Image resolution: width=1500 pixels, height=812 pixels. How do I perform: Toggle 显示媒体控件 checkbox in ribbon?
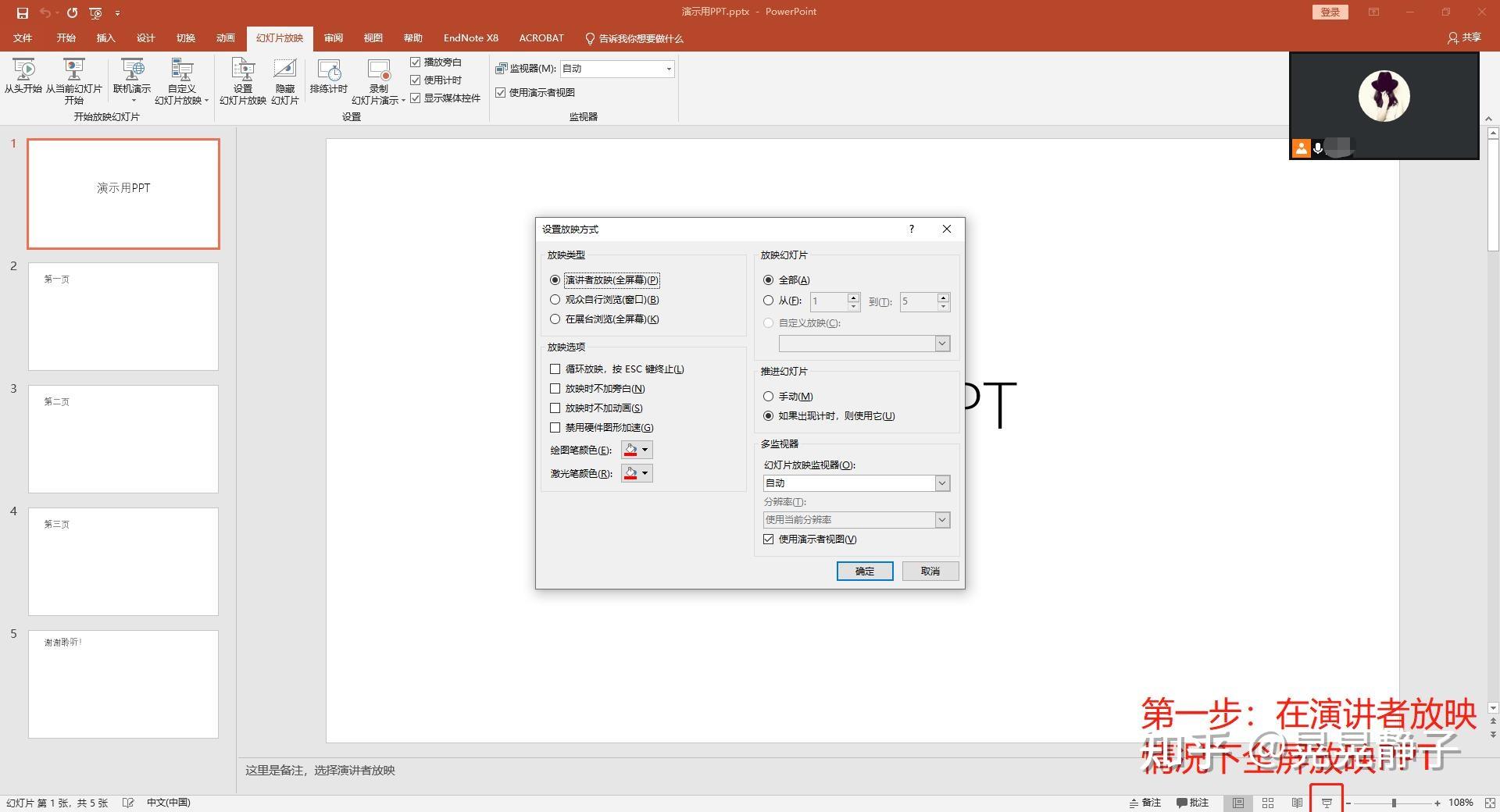(416, 98)
